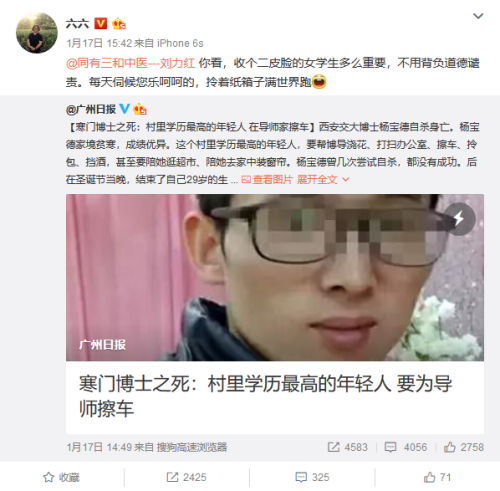Open the @广州日报 account link
Viewport: 500px width, 491px height.
(91, 109)
